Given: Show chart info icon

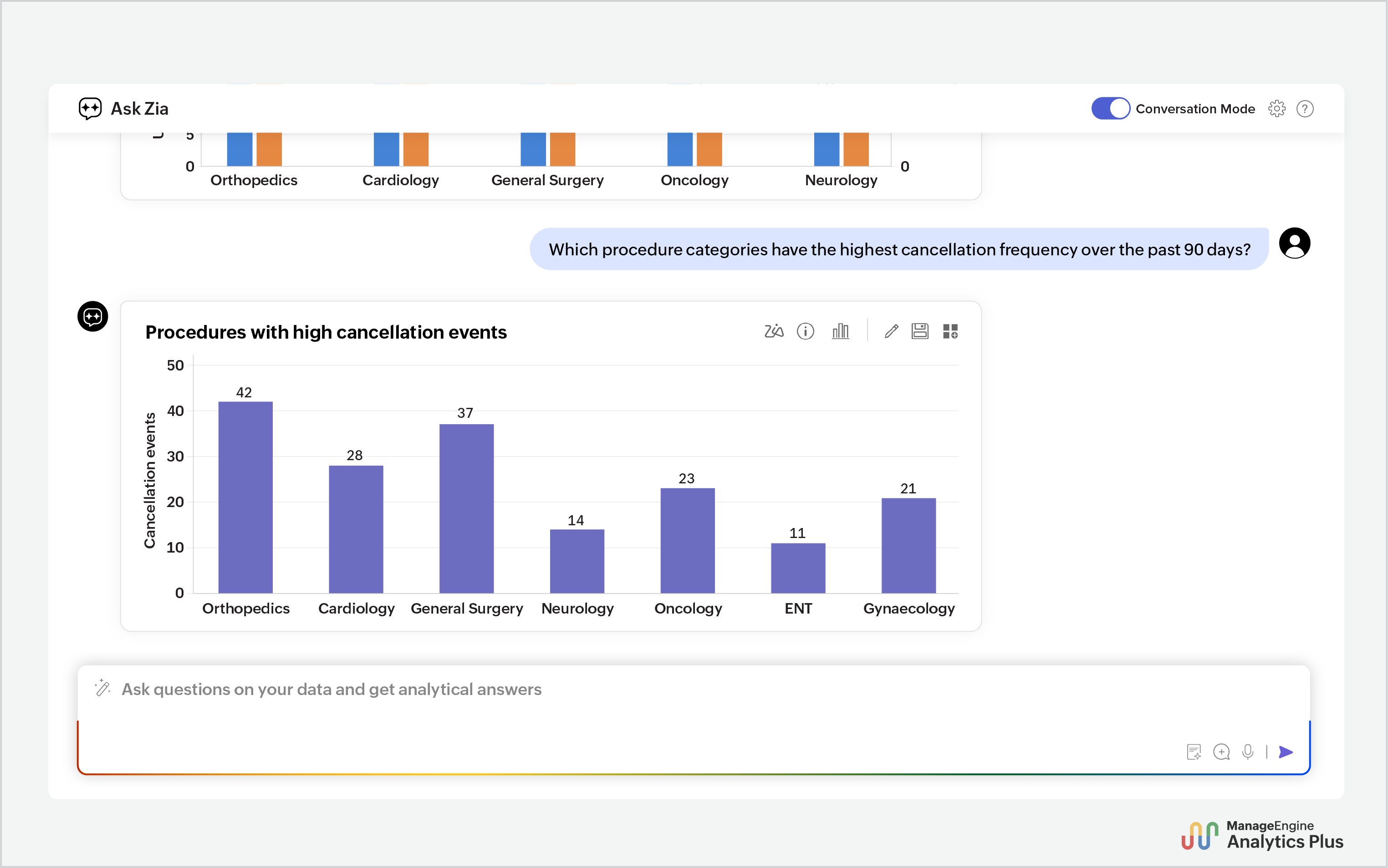Looking at the screenshot, I should tap(805, 331).
